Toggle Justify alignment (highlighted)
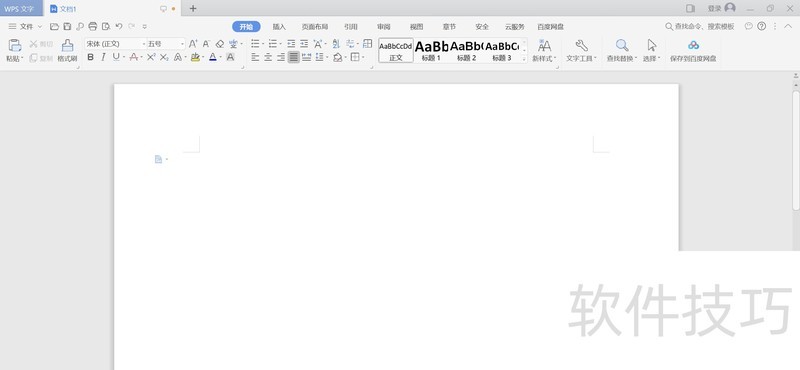This screenshot has width=800, height=370. point(293,57)
